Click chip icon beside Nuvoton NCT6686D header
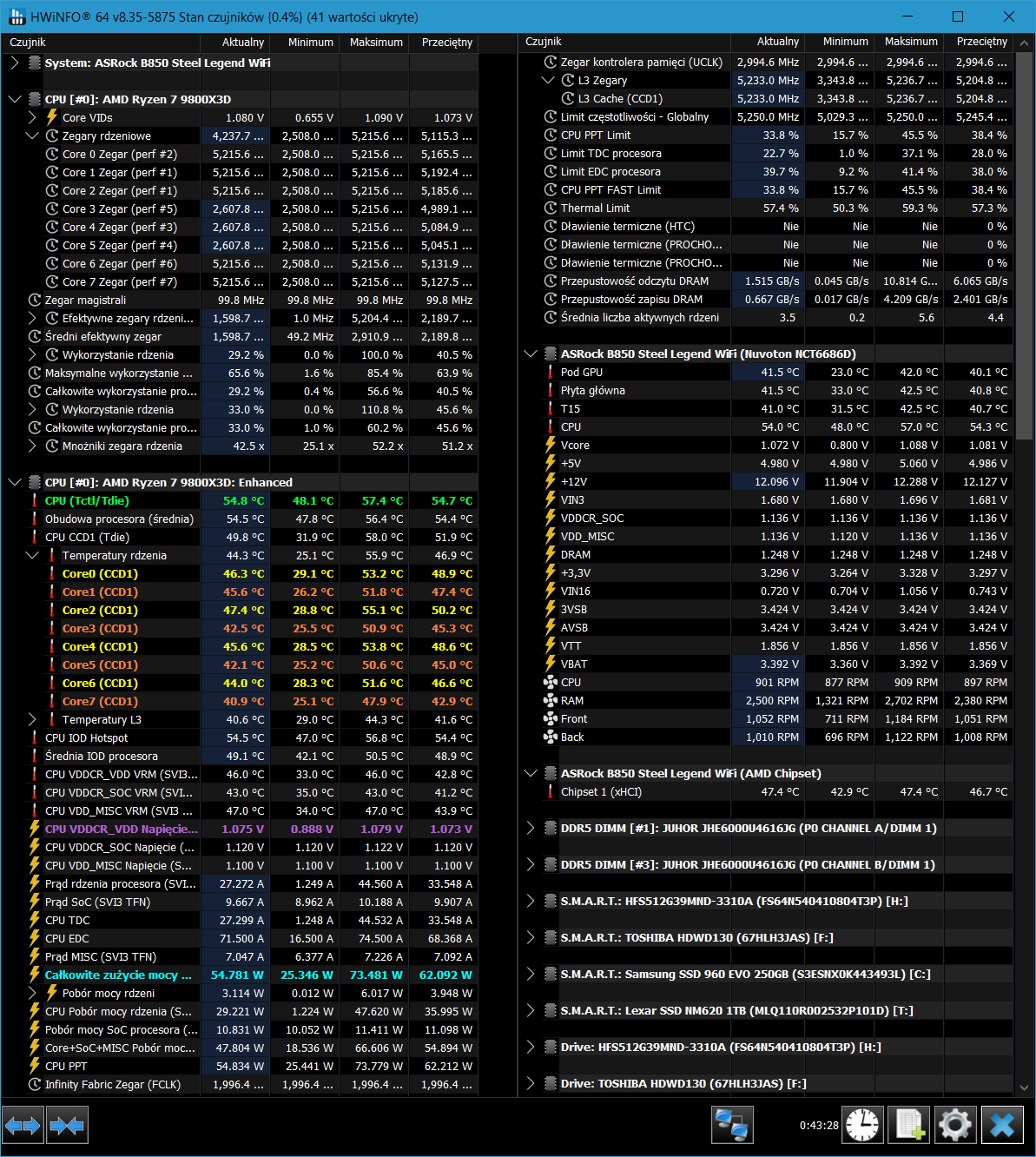The width and height of the screenshot is (1036, 1157). click(551, 354)
